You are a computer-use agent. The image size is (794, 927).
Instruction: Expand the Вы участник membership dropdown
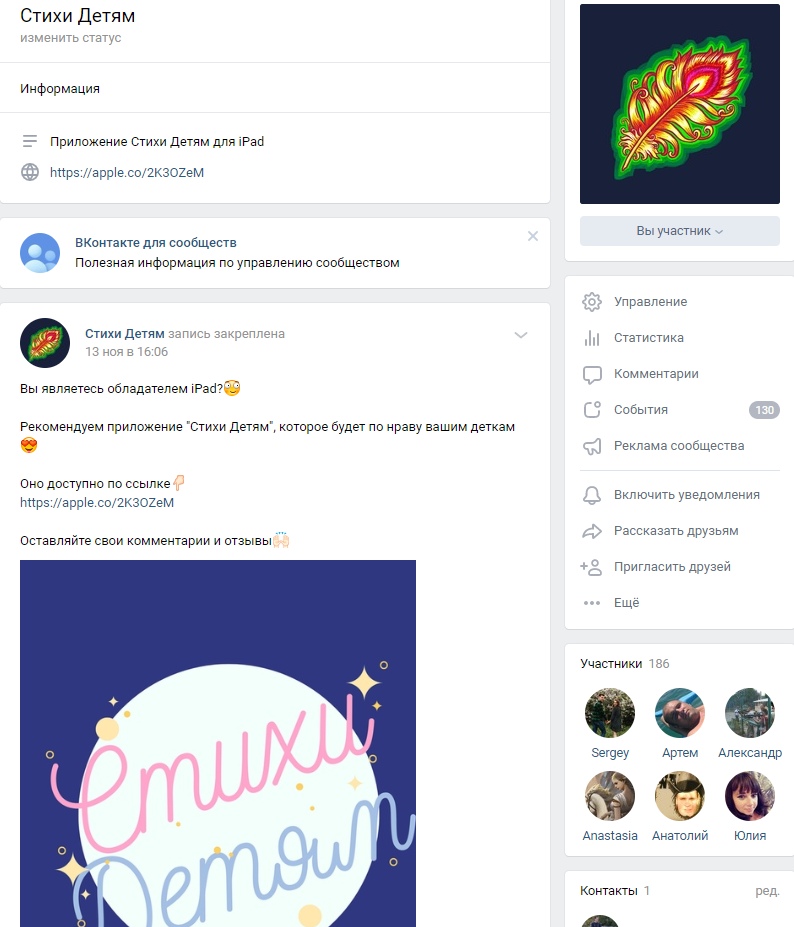pos(679,231)
